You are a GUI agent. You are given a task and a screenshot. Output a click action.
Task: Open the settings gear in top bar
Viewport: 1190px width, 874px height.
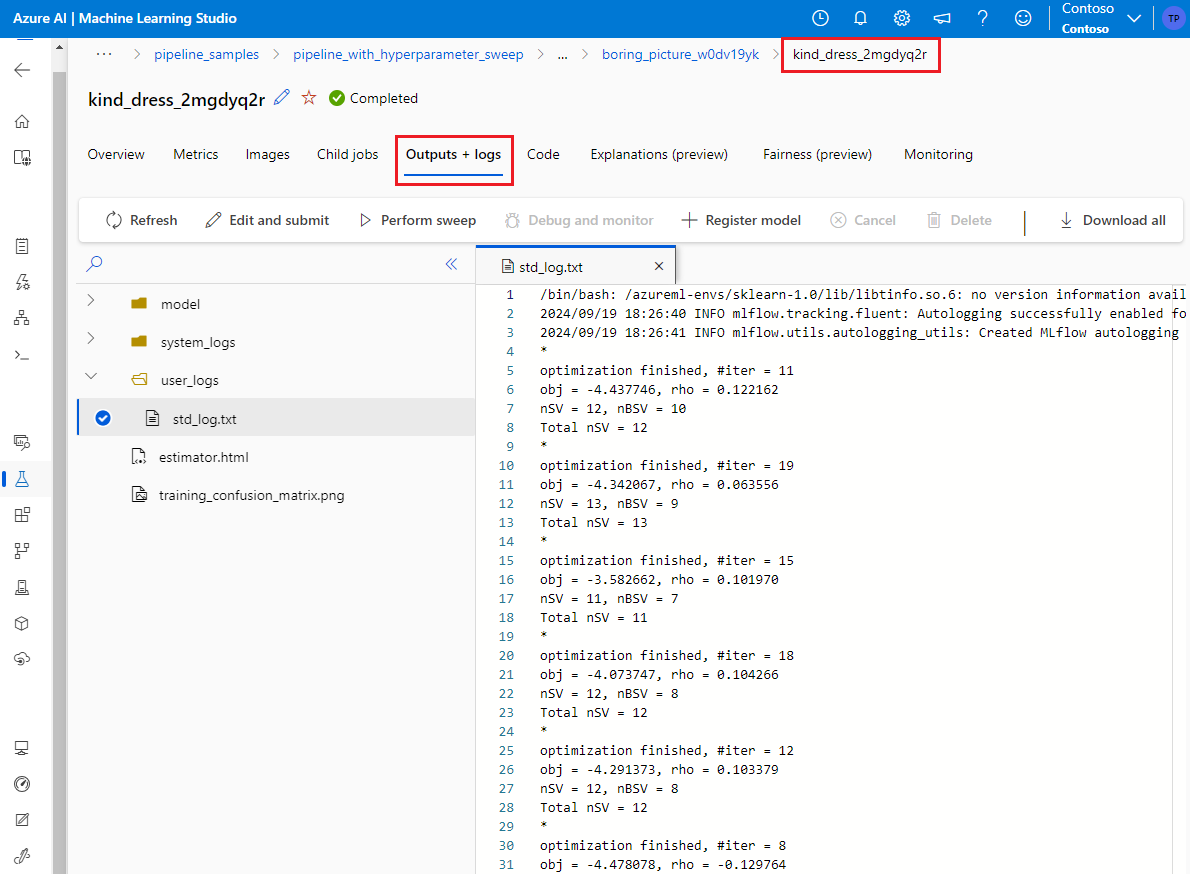coord(901,18)
